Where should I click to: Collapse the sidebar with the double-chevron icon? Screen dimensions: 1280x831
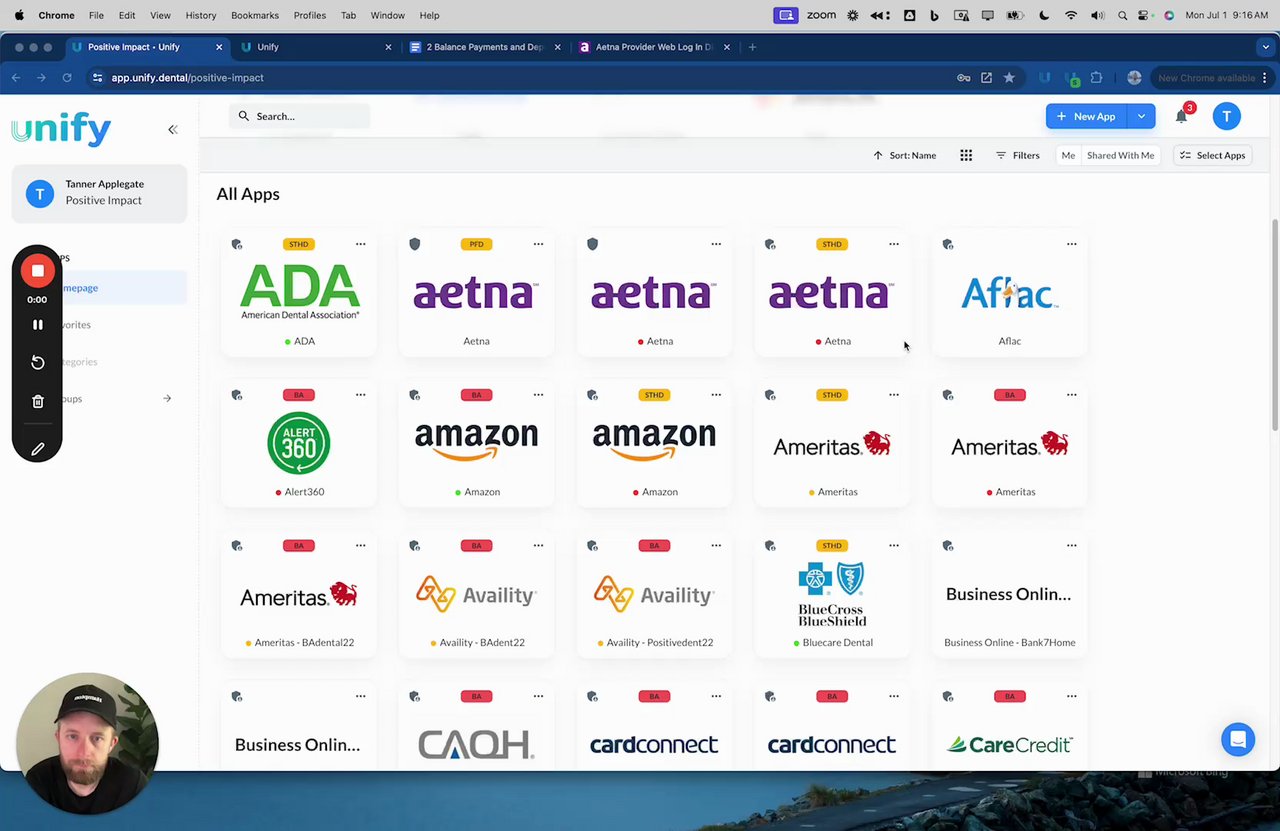[x=173, y=129]
